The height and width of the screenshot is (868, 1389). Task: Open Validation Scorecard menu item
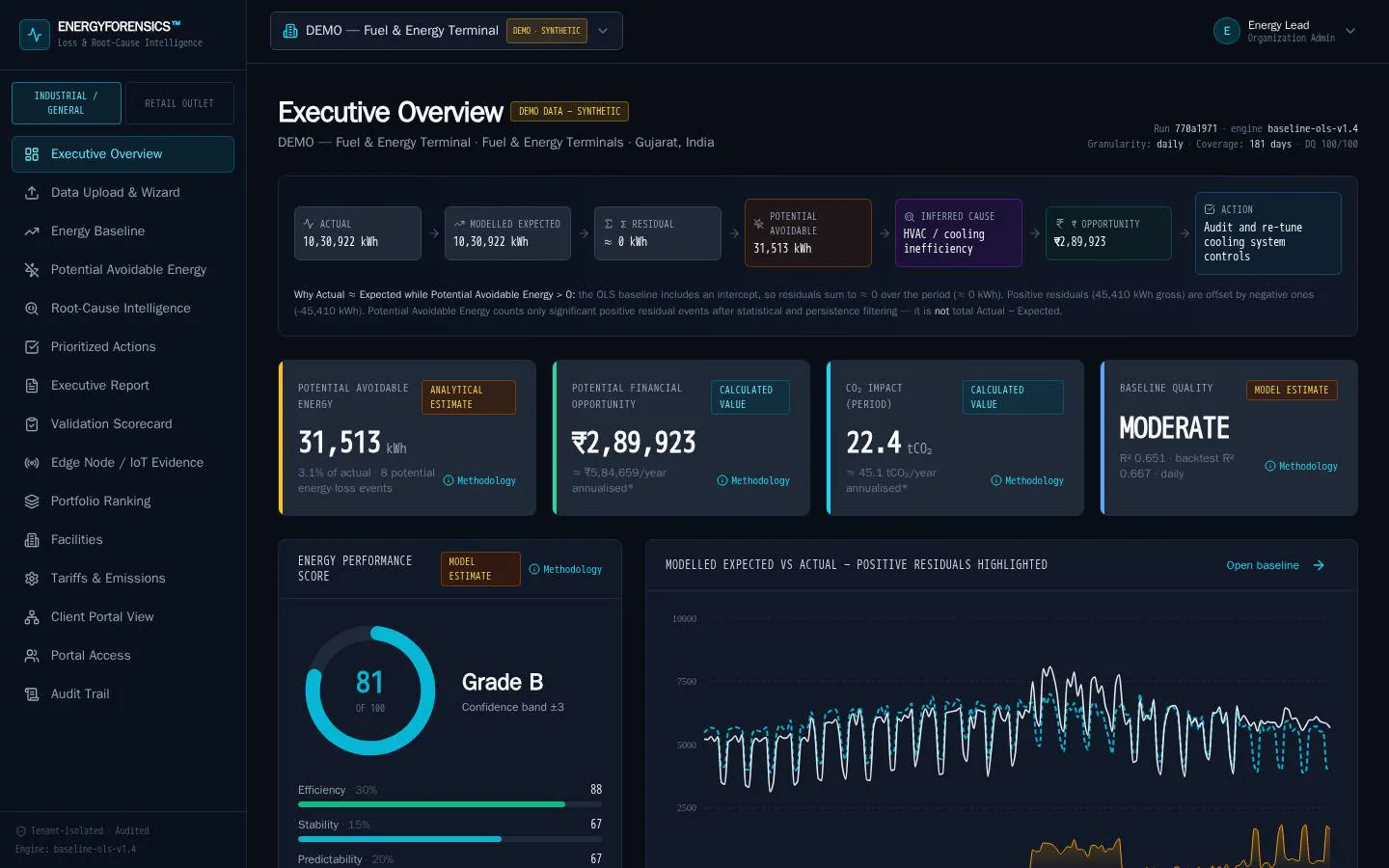coord(123,424)
